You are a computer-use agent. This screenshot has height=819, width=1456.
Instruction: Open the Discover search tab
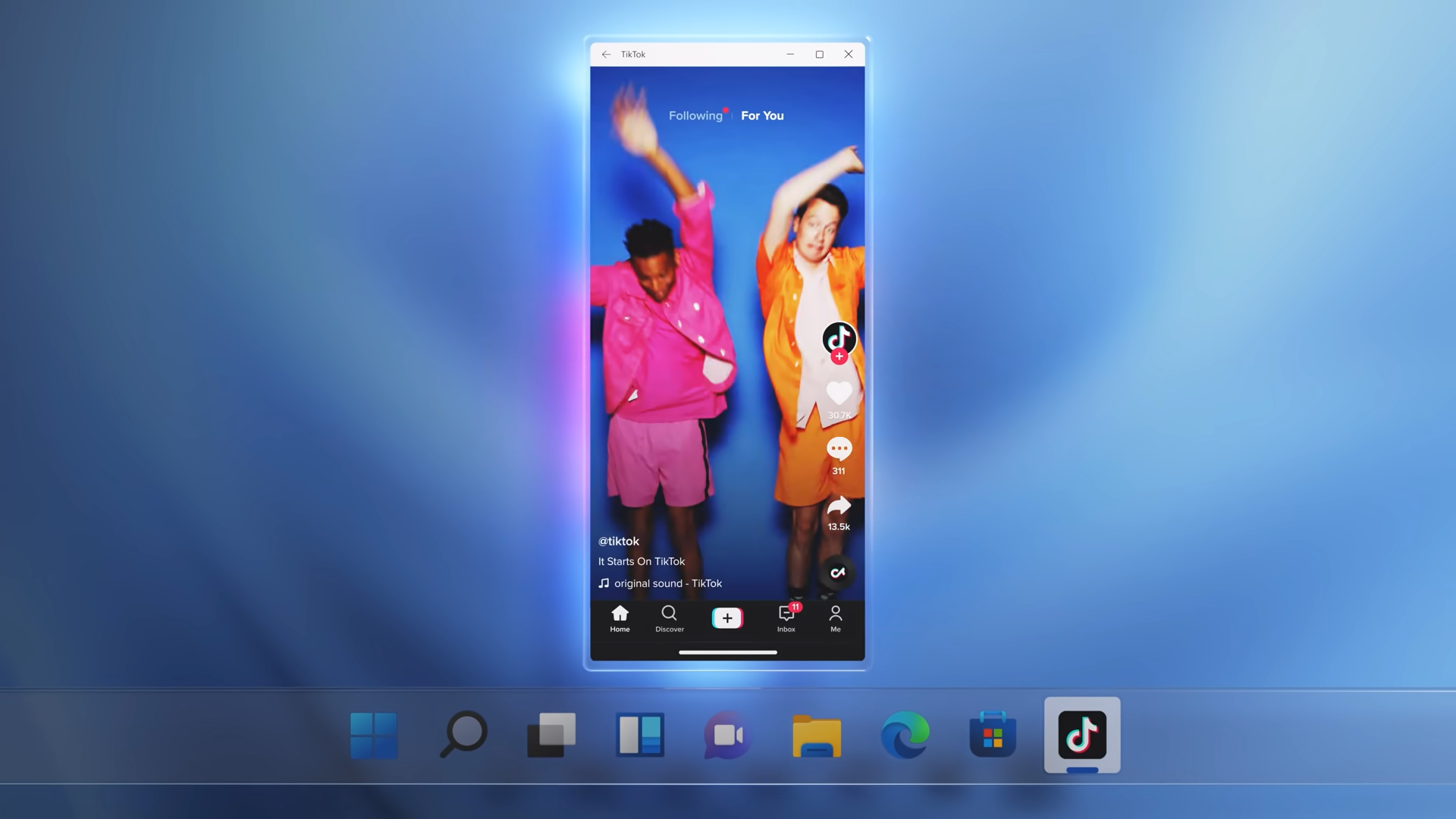(x=669, y=617)
